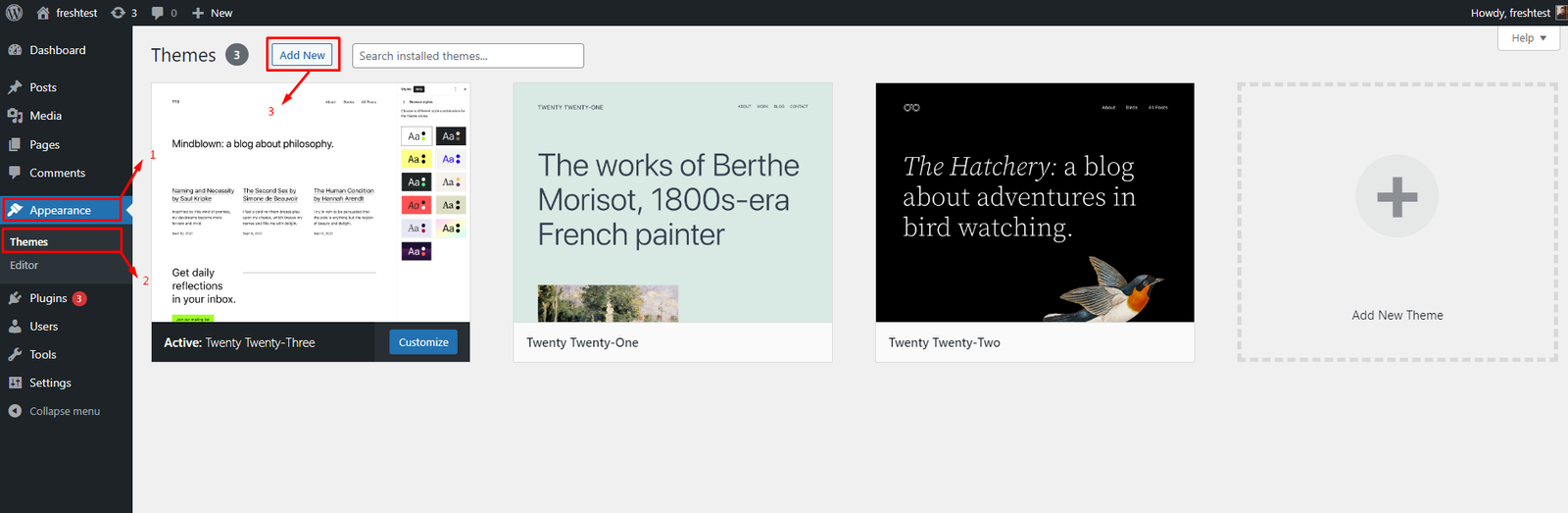Screen dimensions: 1568x513
Task: Click the user avatar next to Howdy
Action: point(1561,13)
